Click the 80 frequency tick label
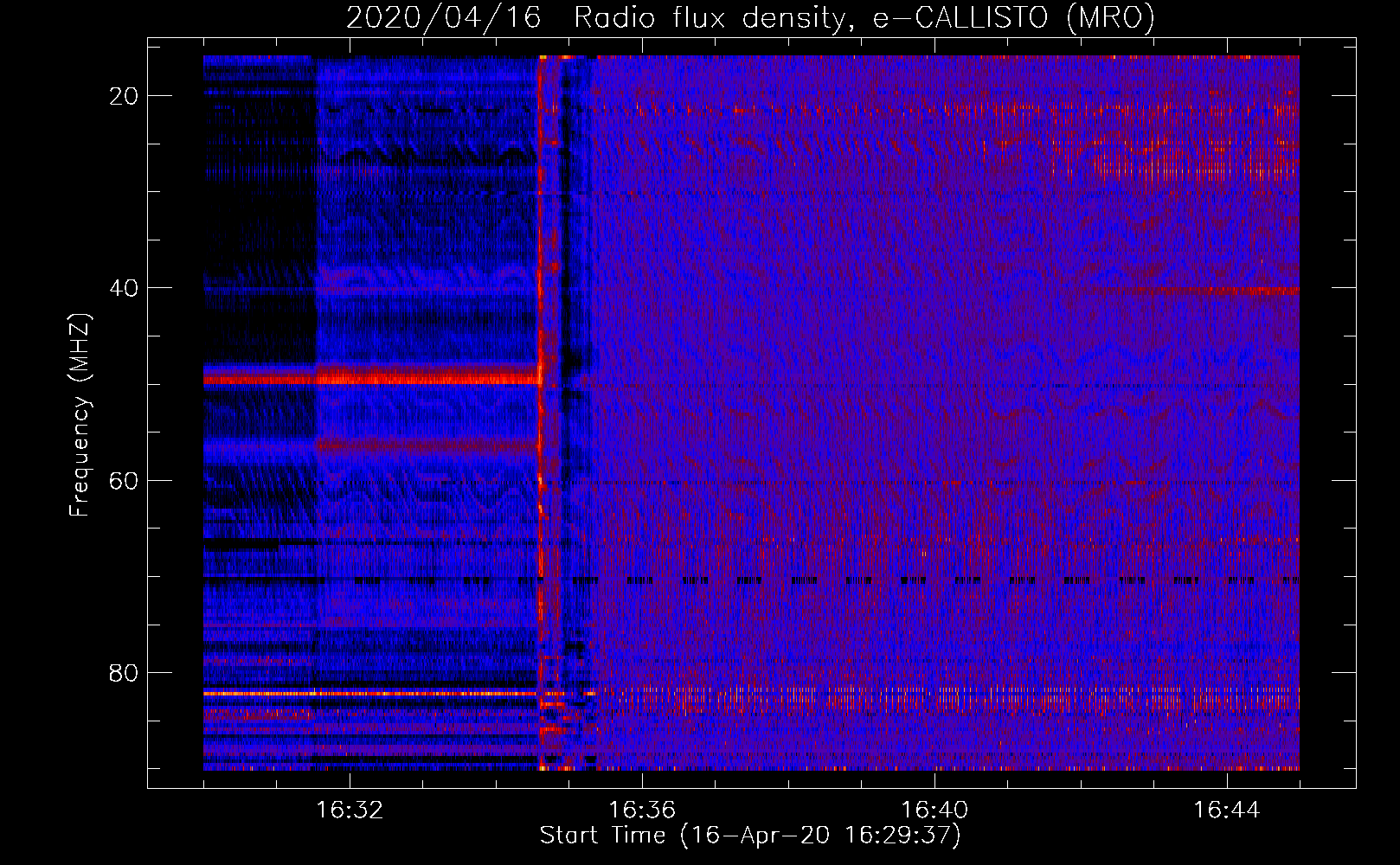The width and height of the screenshot is (1400, 865). pos(124,672)
